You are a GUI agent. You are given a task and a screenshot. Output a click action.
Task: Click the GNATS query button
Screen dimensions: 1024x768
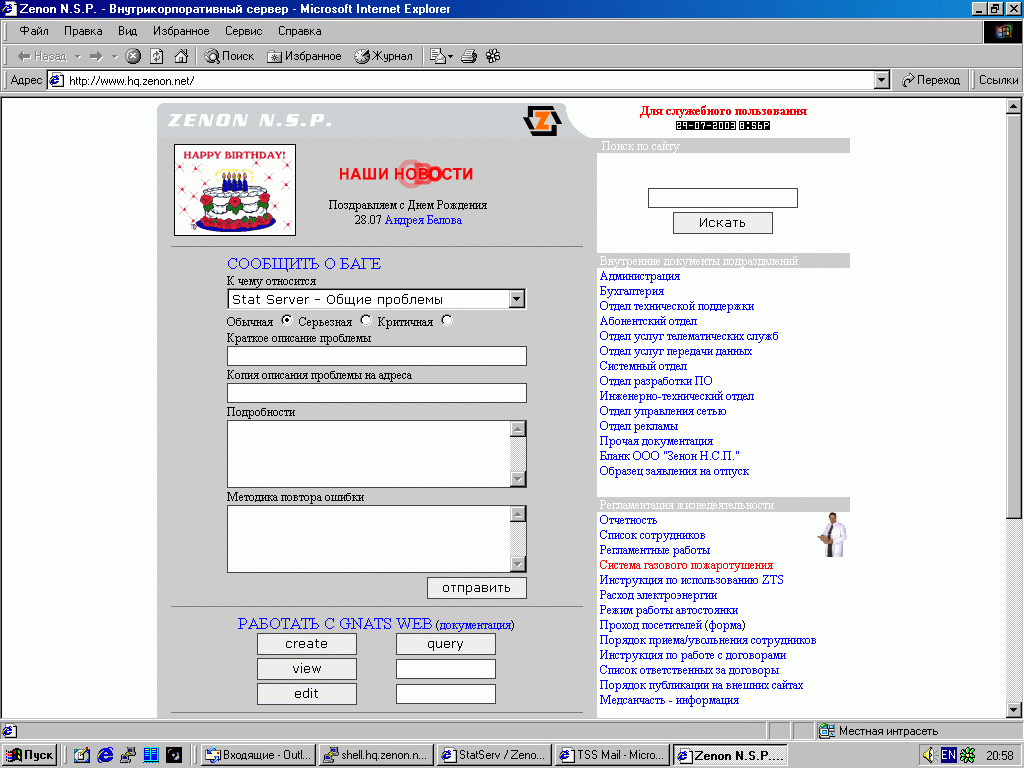pyautogui.click(x=445, y=644)
